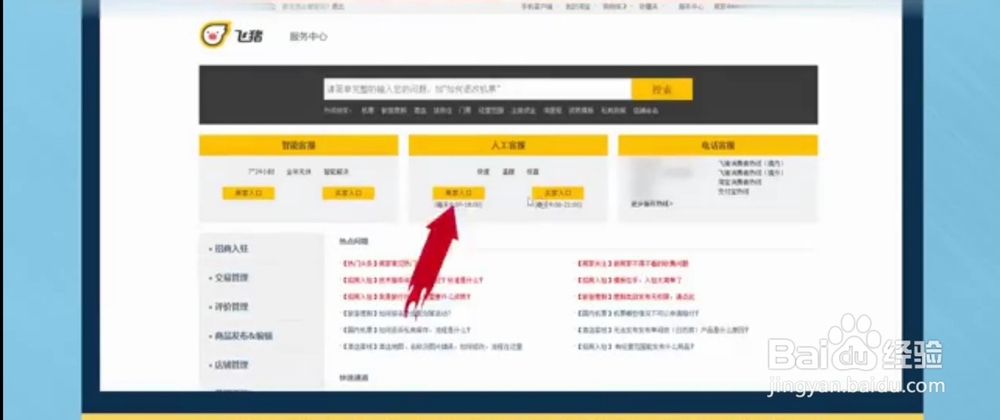Select the 机票 hot search keyword
Viewport: 1000px width, 420px height.
point(367,110)
